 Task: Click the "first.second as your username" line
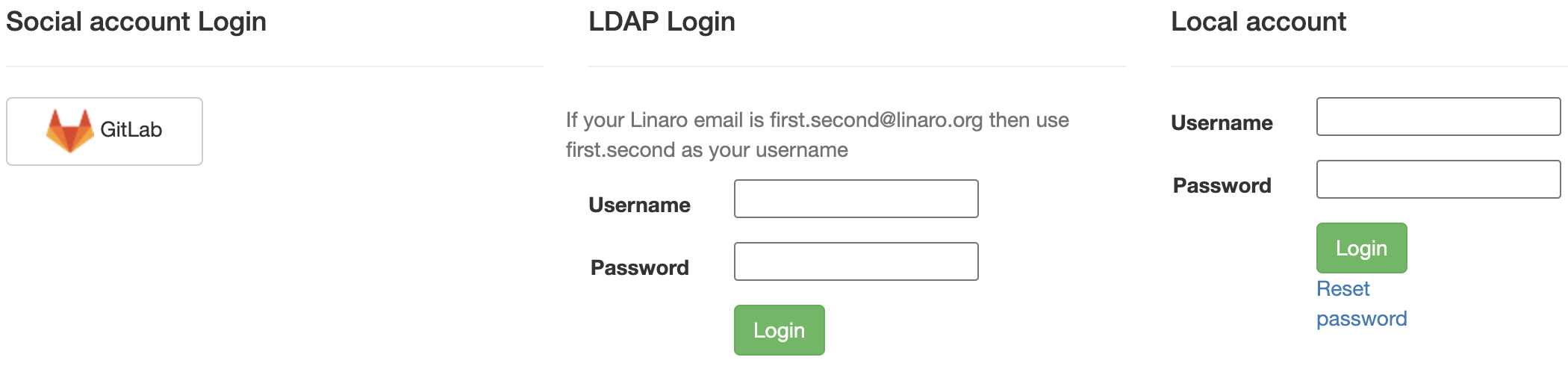click(x=706, y=150)
